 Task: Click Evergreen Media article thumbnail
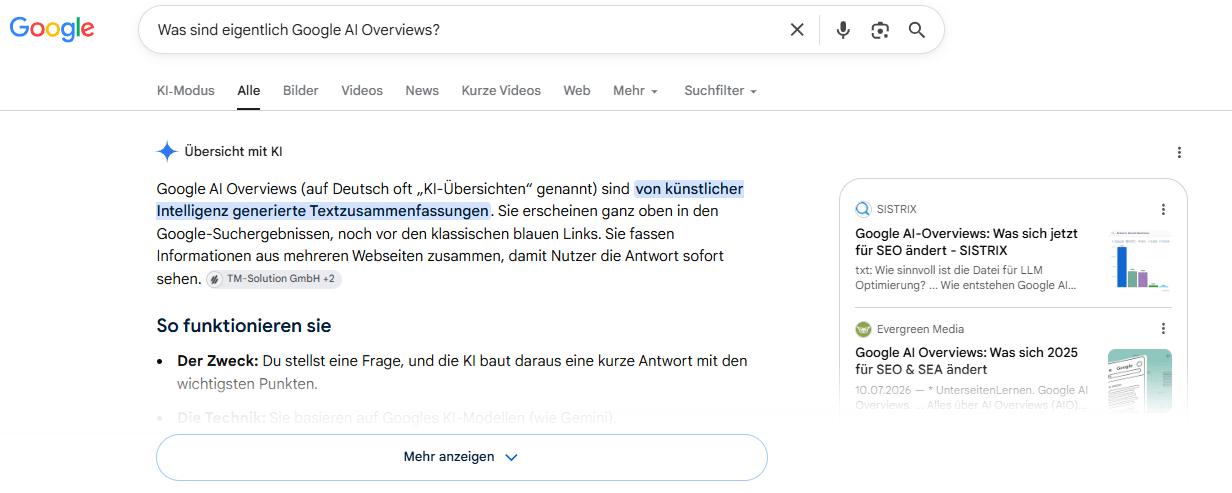coord(1140,381)
